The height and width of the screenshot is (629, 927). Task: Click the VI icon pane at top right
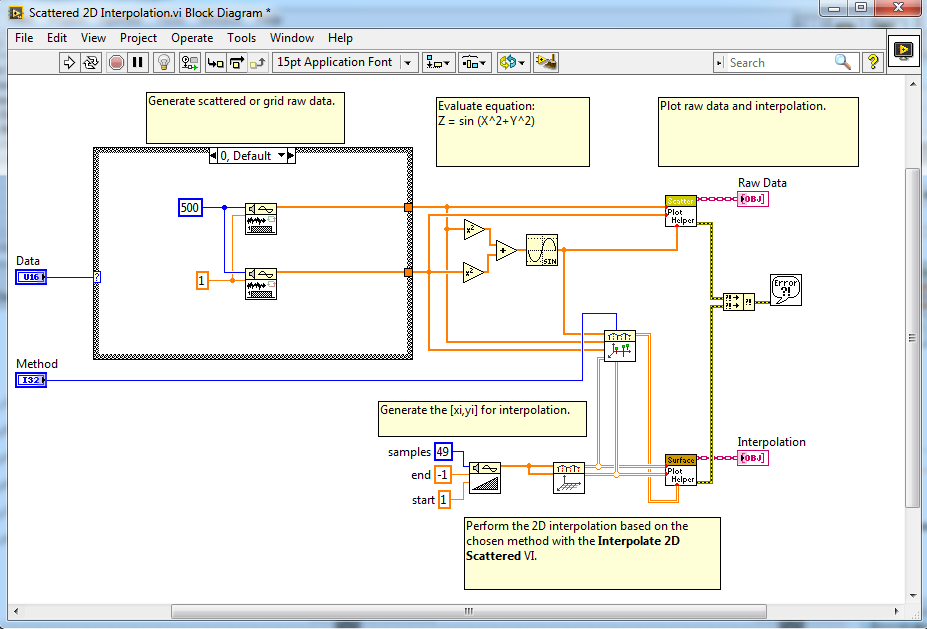tap(903, 50)
